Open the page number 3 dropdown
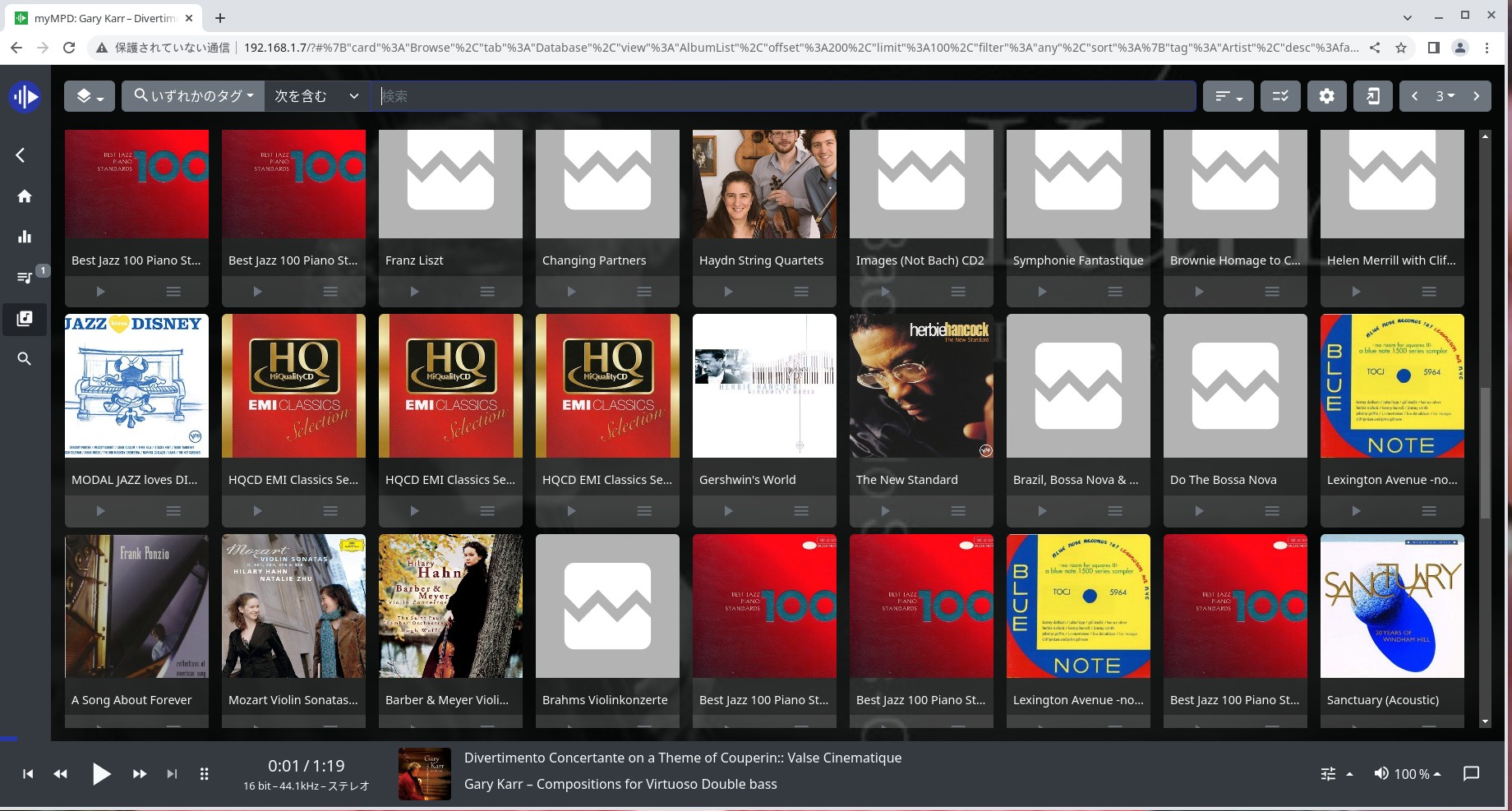Viewport: 1512px width, 811px height. pos(1445,96)
